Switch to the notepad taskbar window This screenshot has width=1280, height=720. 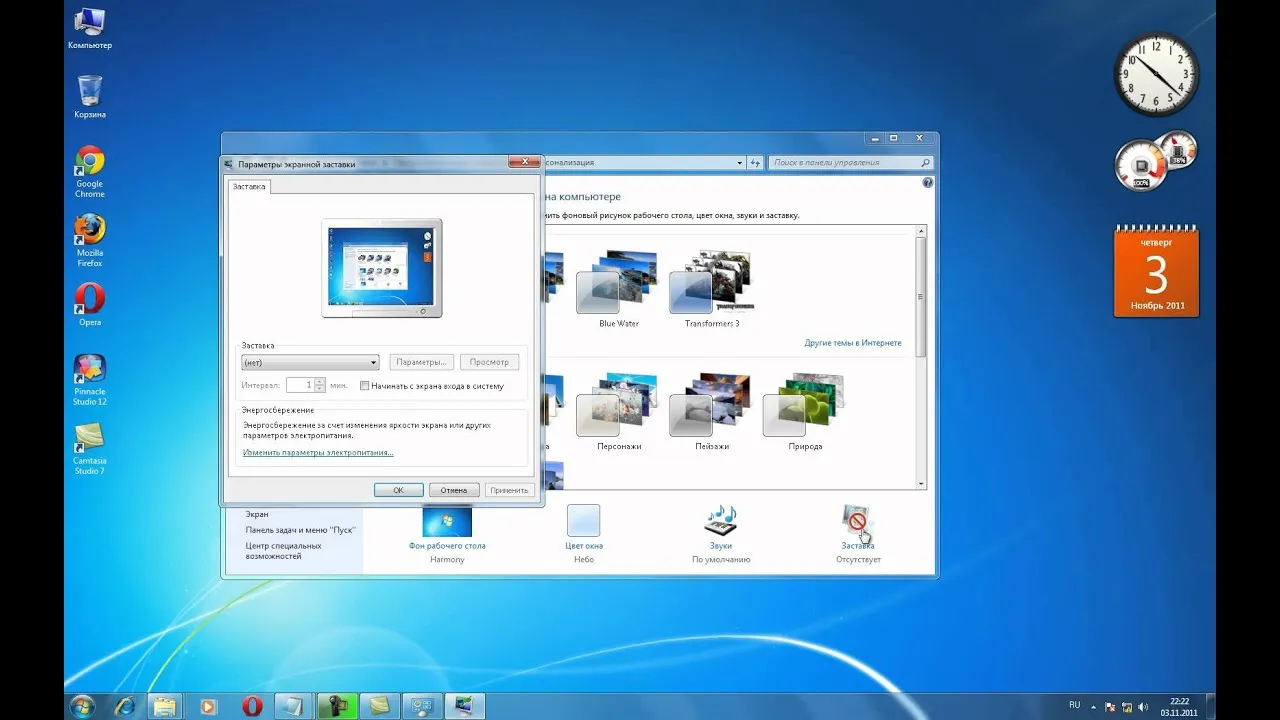(295, 706)
